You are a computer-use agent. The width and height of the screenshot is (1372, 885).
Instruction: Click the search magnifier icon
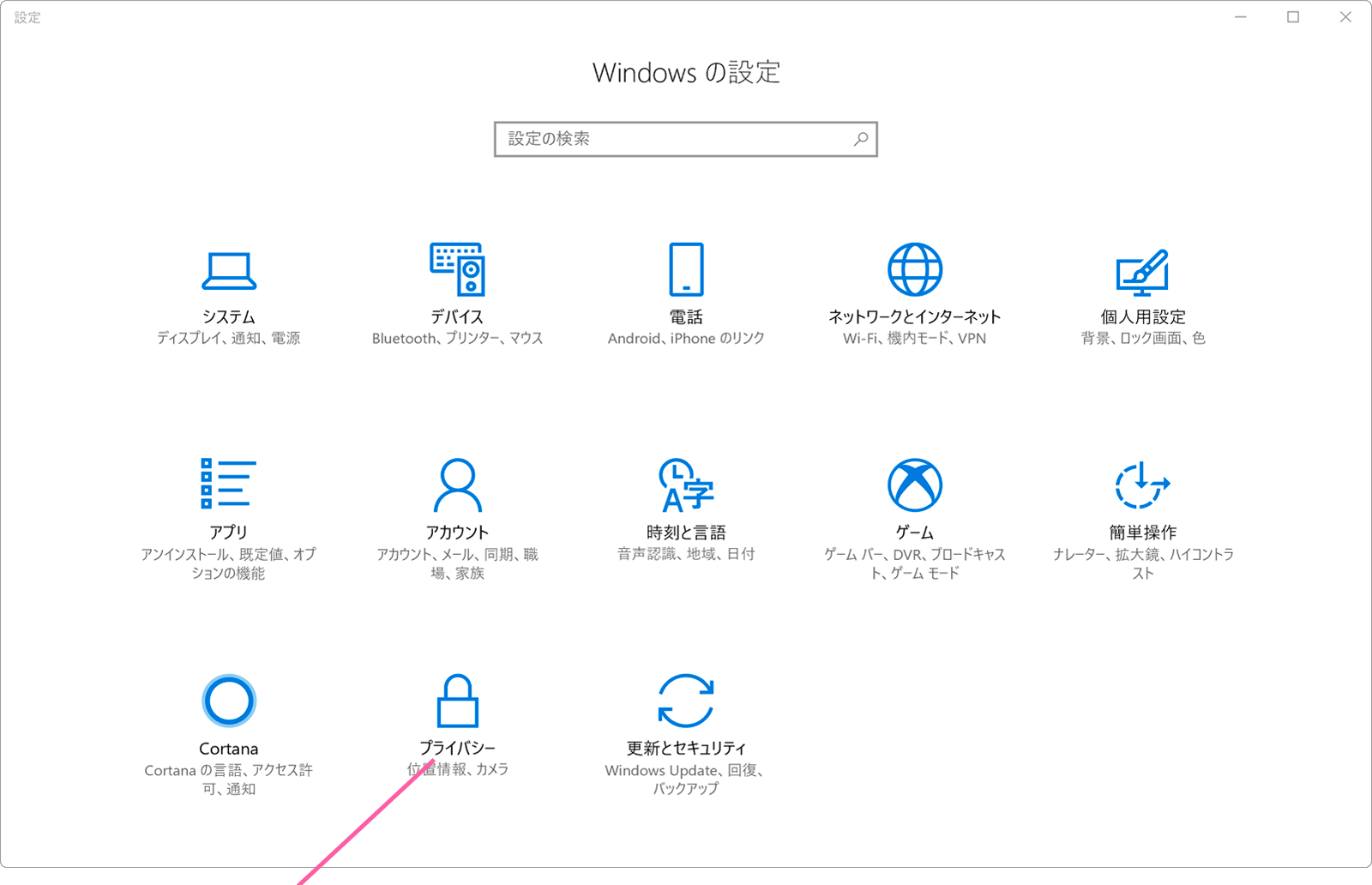861,139
